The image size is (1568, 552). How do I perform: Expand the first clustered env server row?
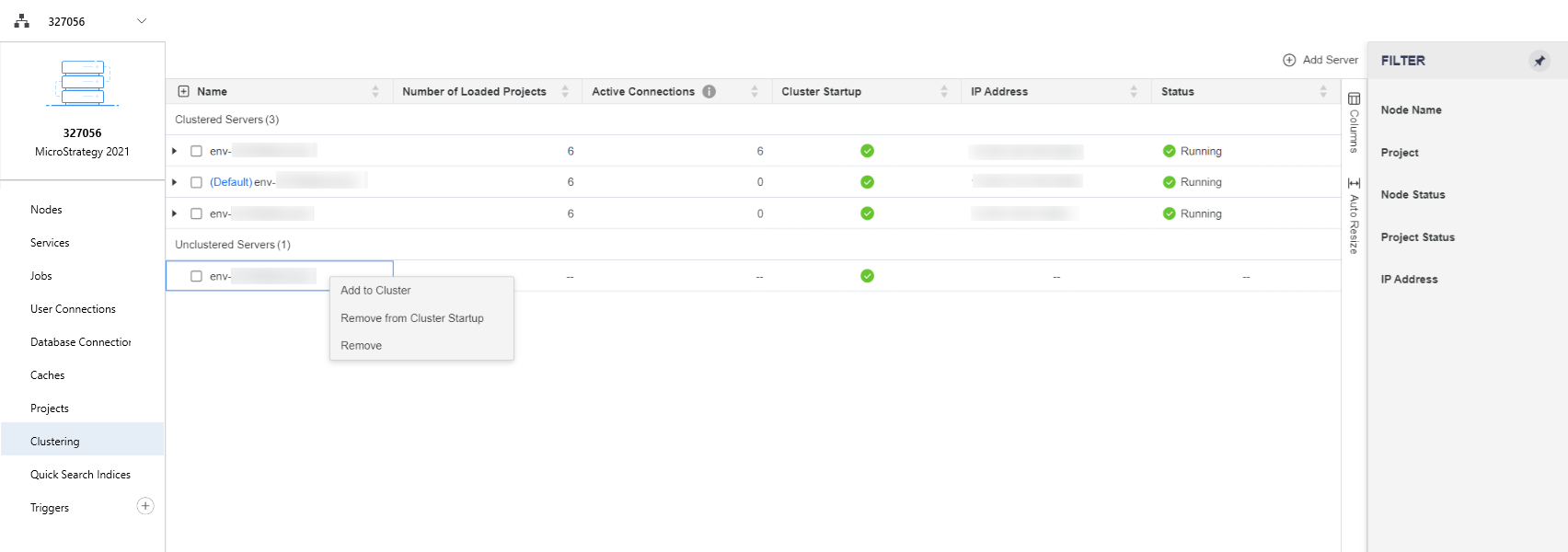click(x=175, y=151)
